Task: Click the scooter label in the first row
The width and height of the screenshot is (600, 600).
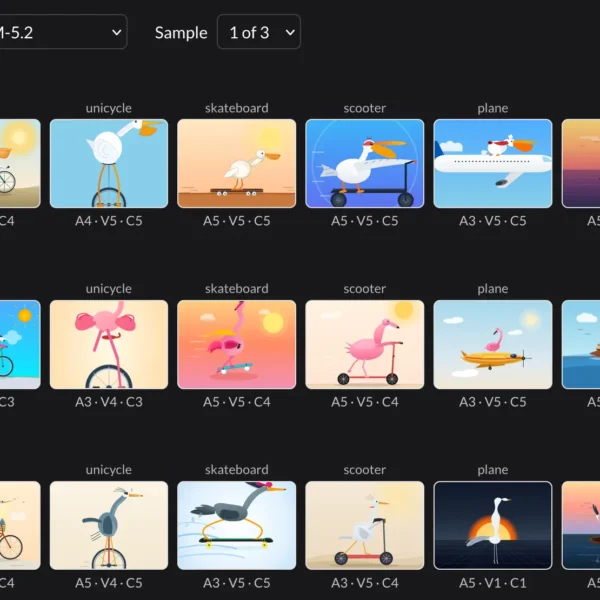Action: [x=365, y=108]
